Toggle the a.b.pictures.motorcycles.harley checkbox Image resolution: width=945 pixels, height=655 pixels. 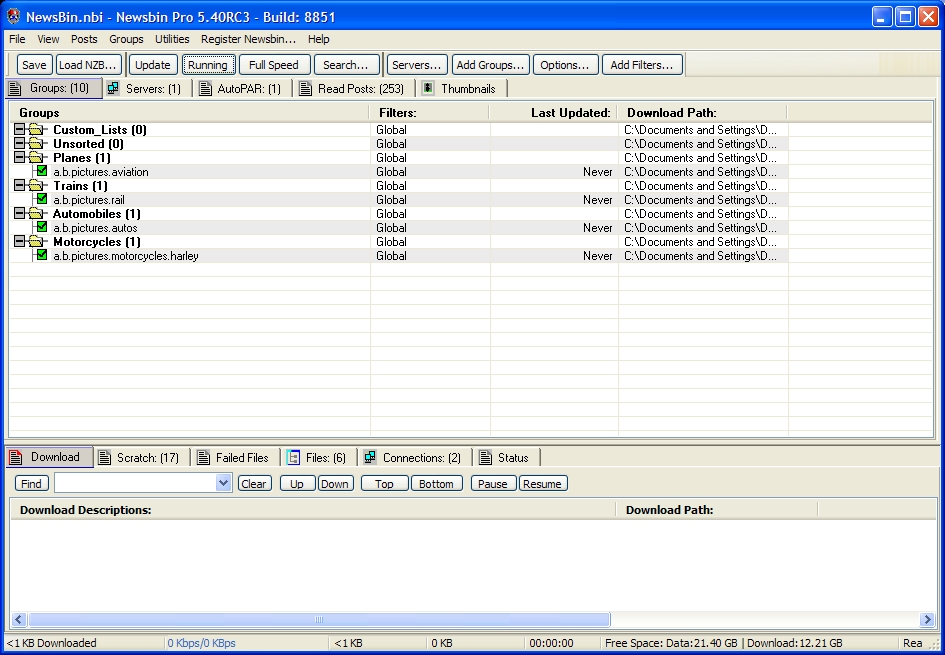[42, 255]
